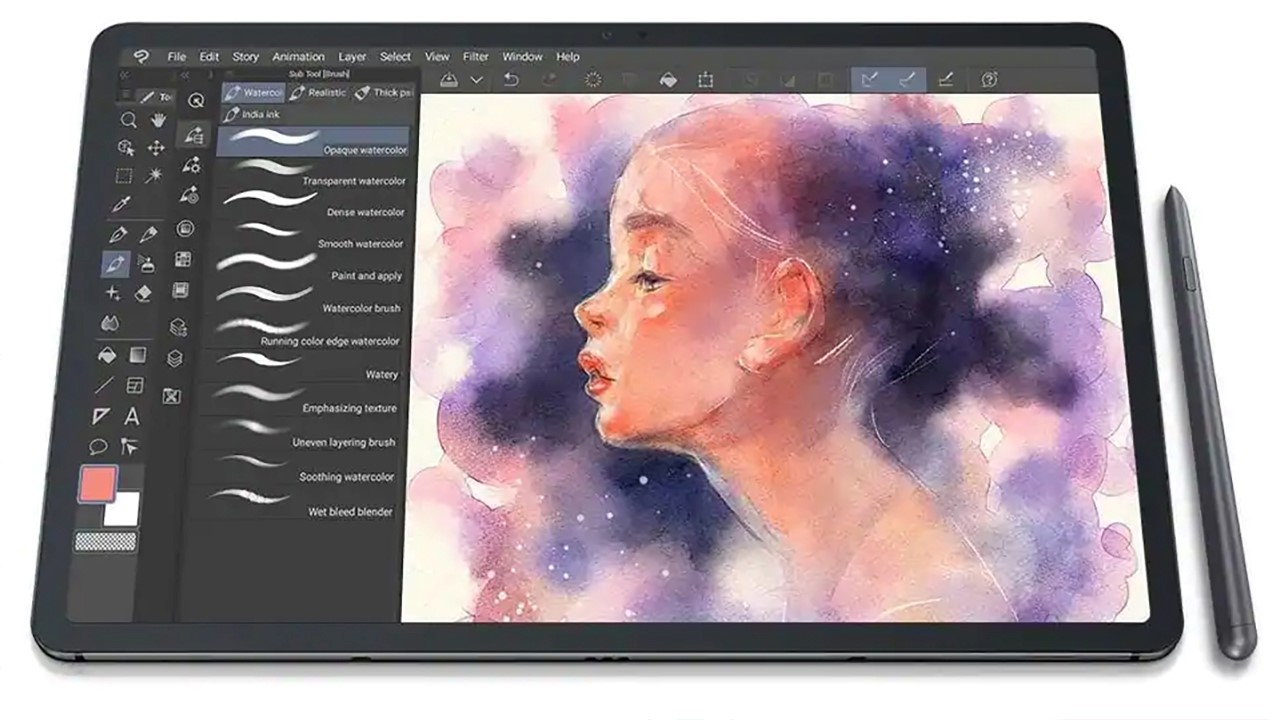1280x720 pixels.
Task: Open the Edit menu
Action: point(209,57)
